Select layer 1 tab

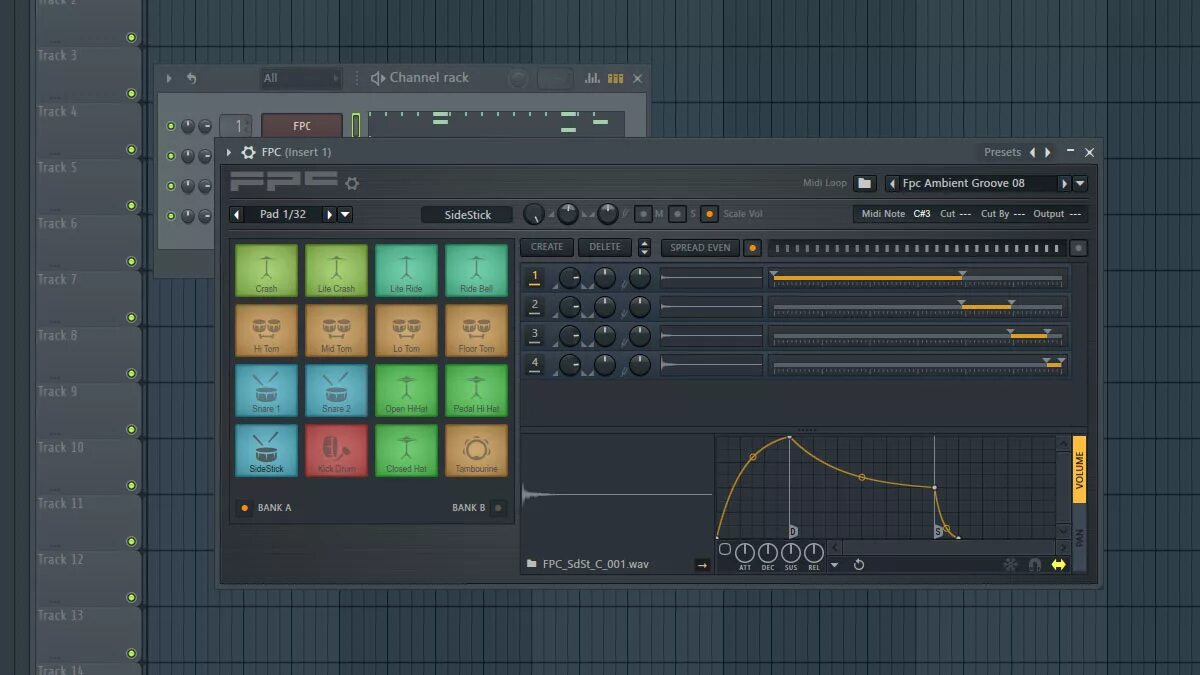[x=536, y=277]
